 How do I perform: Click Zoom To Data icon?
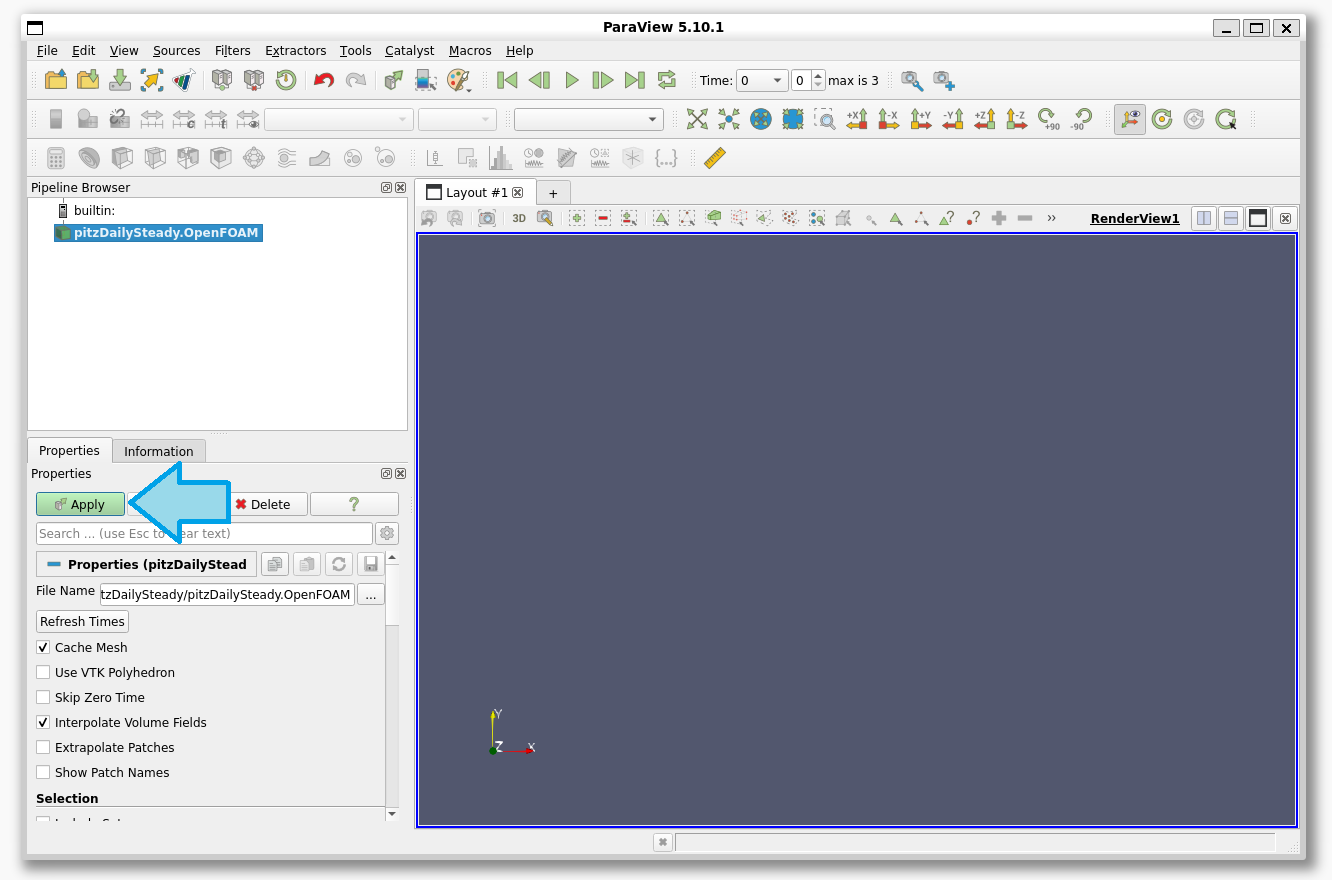(729, 119)
